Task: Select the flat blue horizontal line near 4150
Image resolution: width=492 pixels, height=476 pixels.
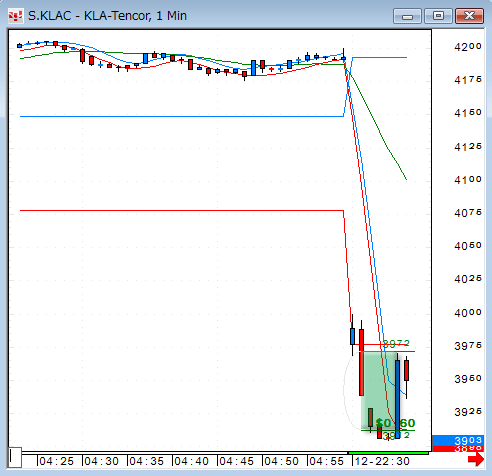Action: click(x=182, y=116)
